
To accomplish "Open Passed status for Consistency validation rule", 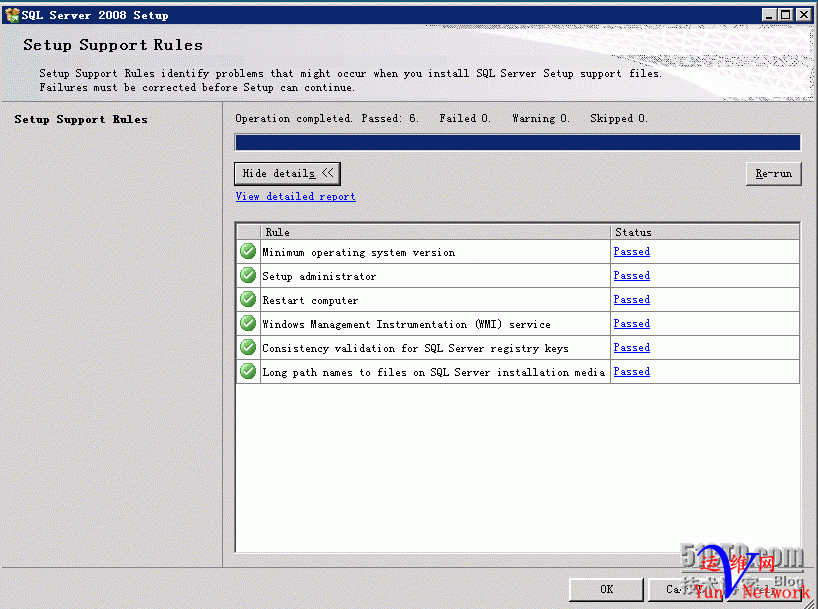I will 632,348.
